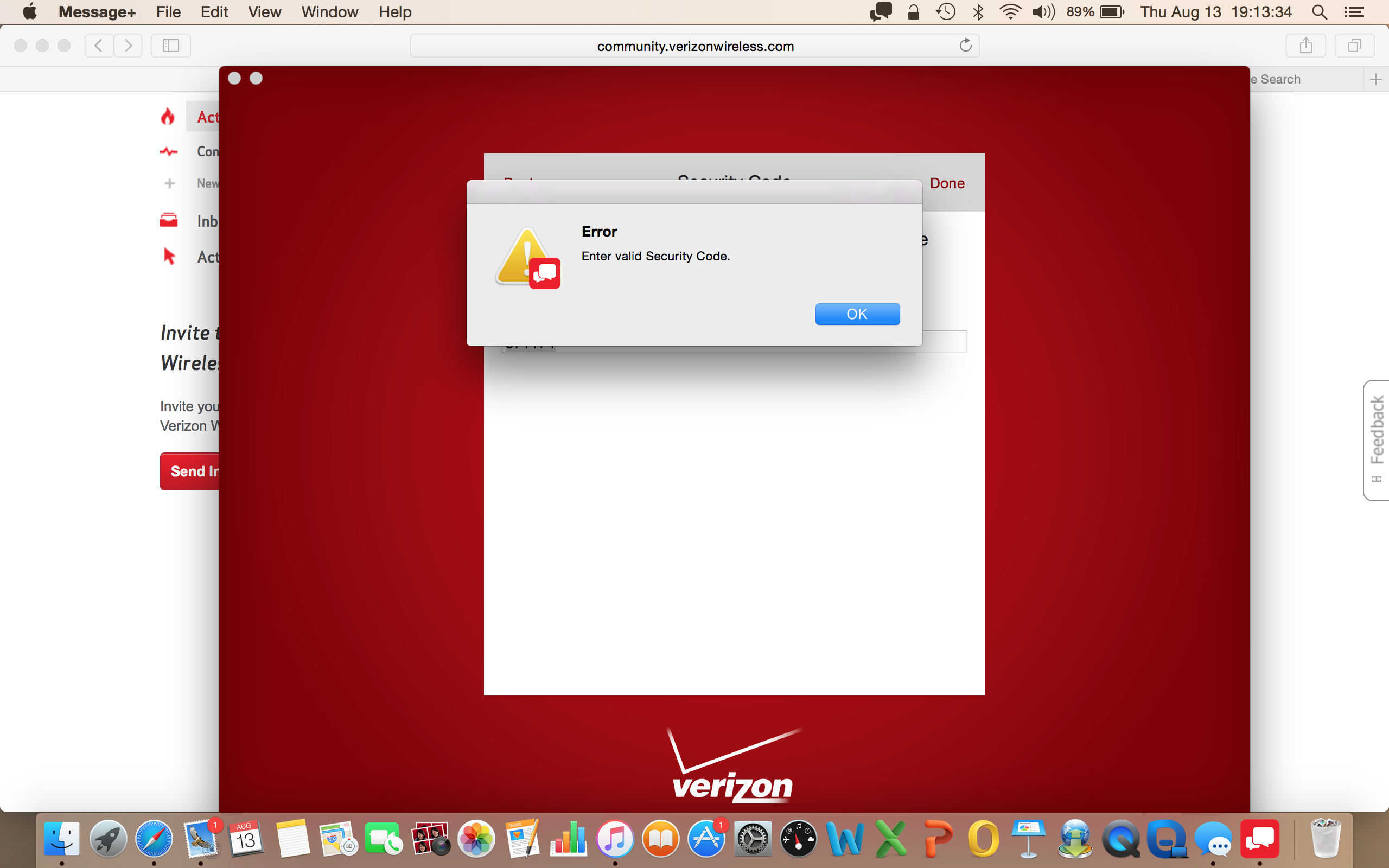Screen dimensions: 1389x868
Task: Click Safari forward arrow button
Action: tap(128, 46)
